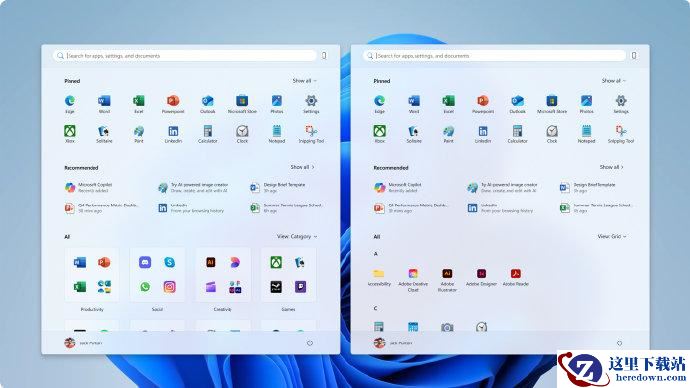Click the power button in left Start menu
Screen dimensions: 690x388
[310, 343]
